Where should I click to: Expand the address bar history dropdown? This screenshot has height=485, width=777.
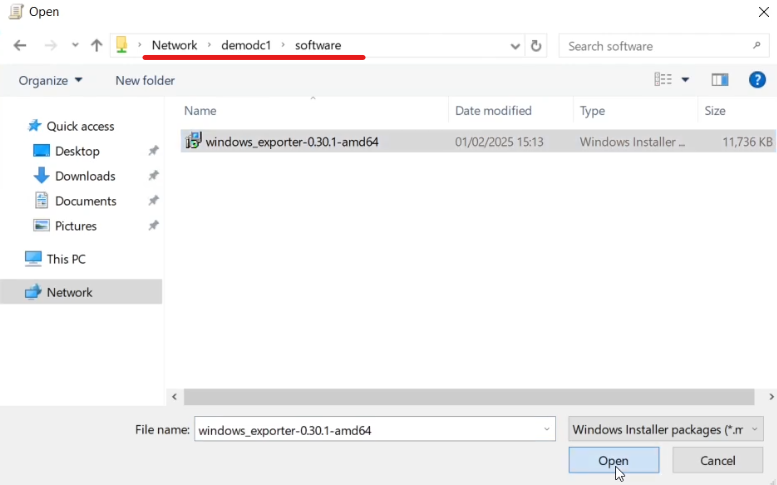point(515,46)
